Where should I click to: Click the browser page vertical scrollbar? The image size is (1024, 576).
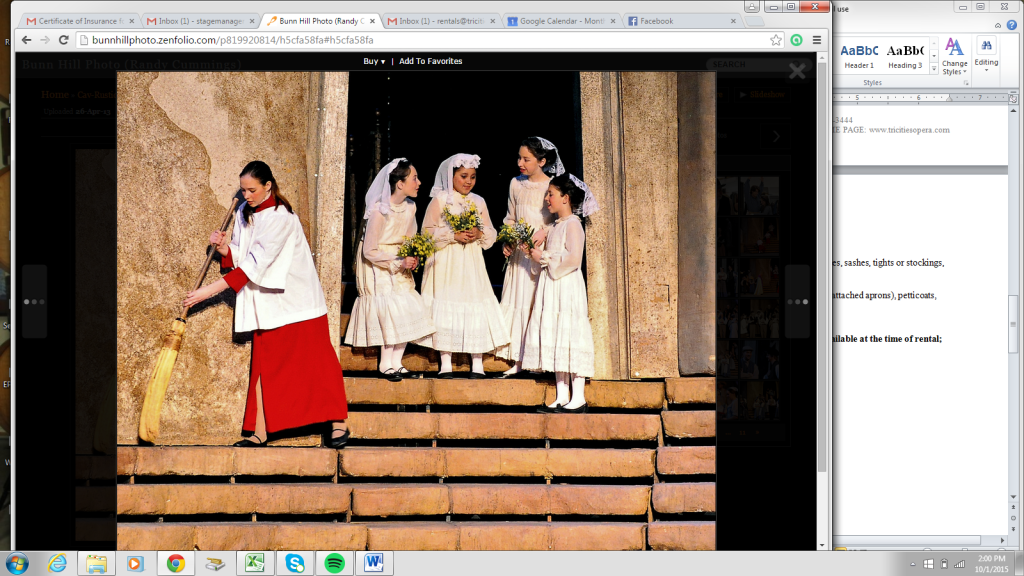823,300
